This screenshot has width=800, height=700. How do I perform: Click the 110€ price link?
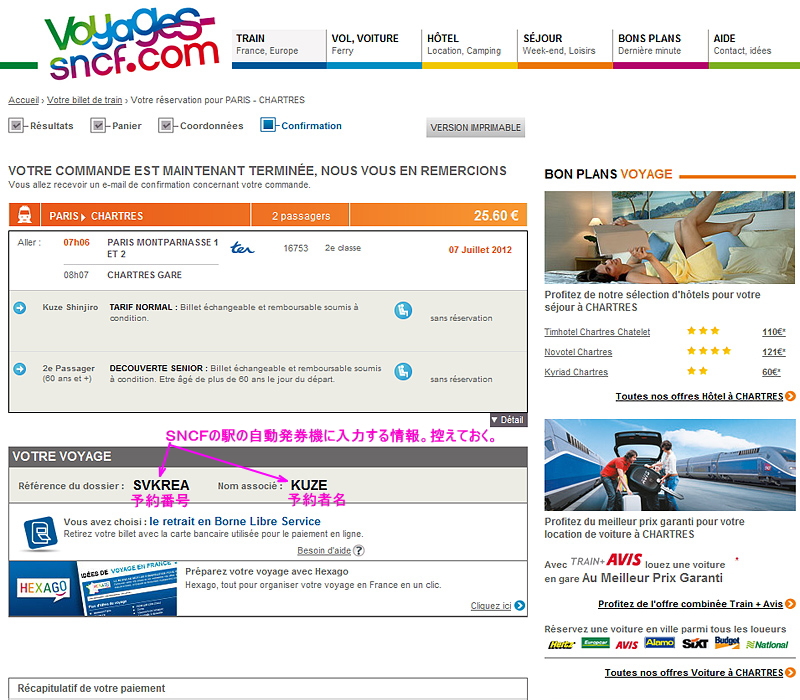pos(774,332)
